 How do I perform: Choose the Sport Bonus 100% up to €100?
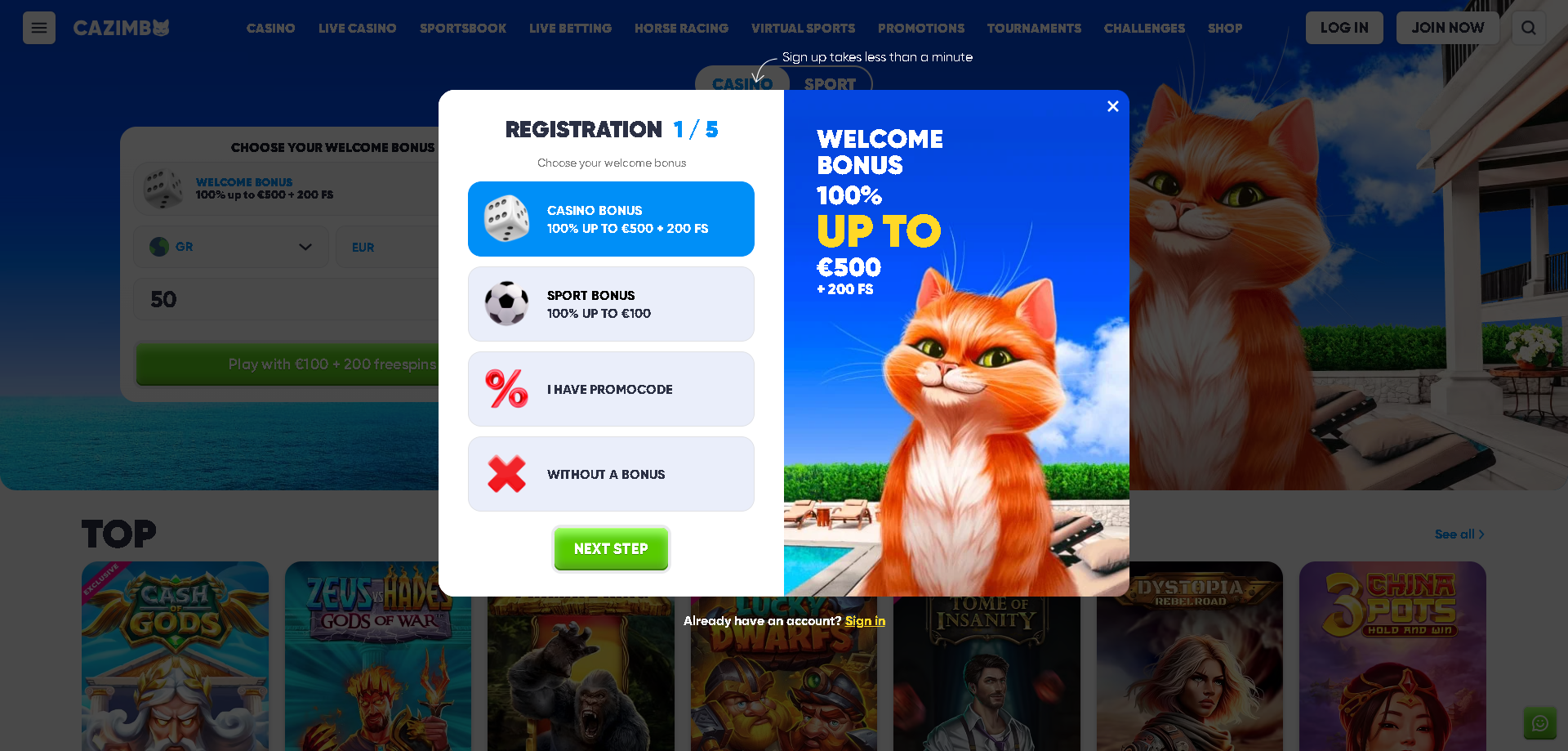(611, 304)
